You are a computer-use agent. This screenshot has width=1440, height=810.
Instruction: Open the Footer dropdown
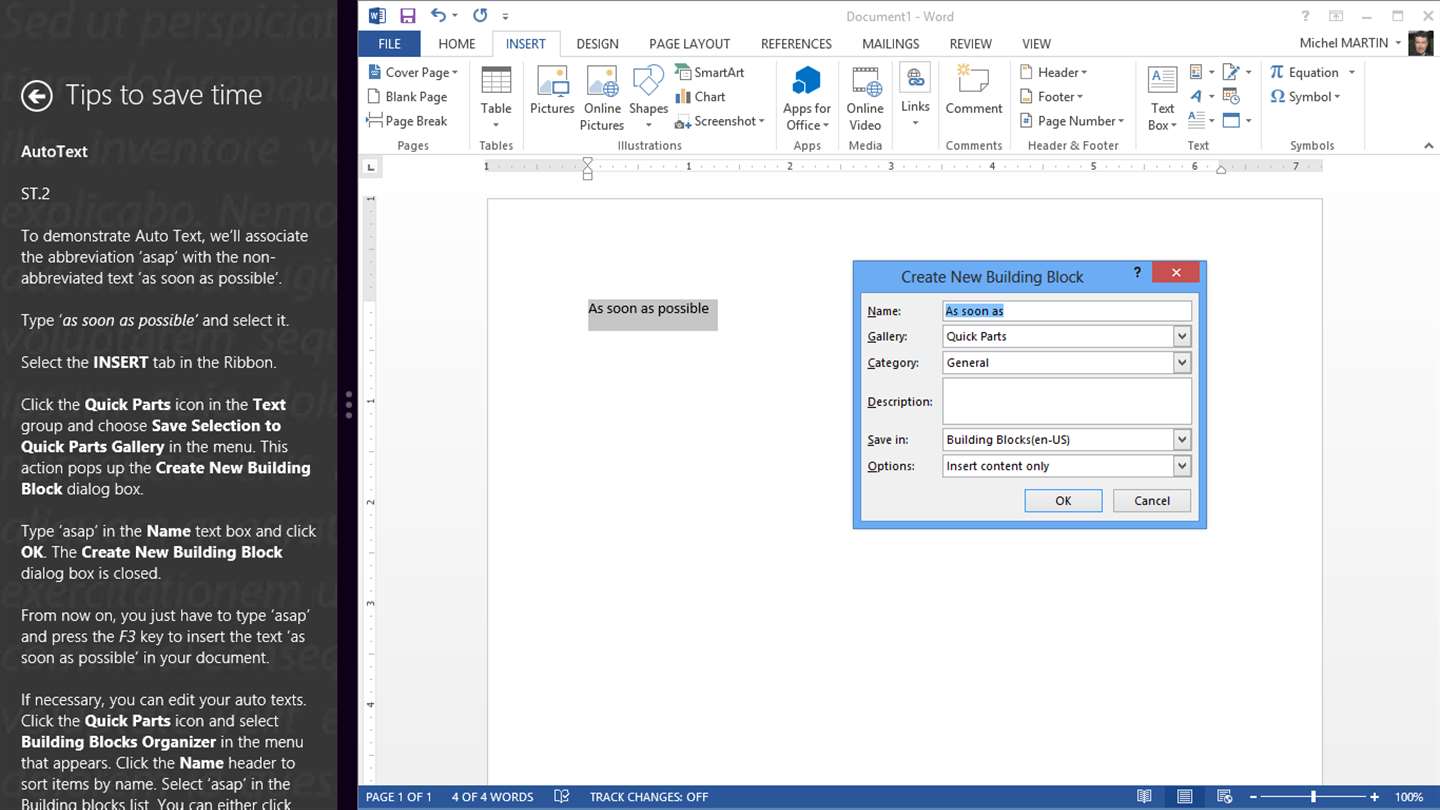point(1052,97)
